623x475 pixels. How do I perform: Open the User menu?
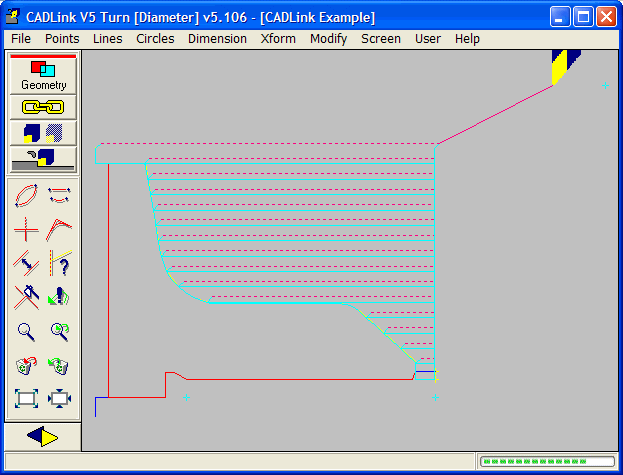[428, 39]
